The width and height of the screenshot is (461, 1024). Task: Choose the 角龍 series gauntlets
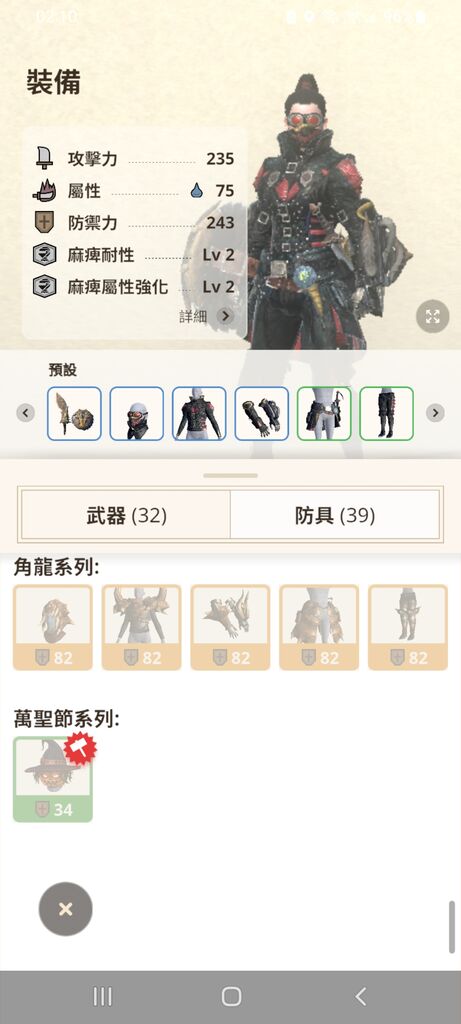(x=230, y=628)
